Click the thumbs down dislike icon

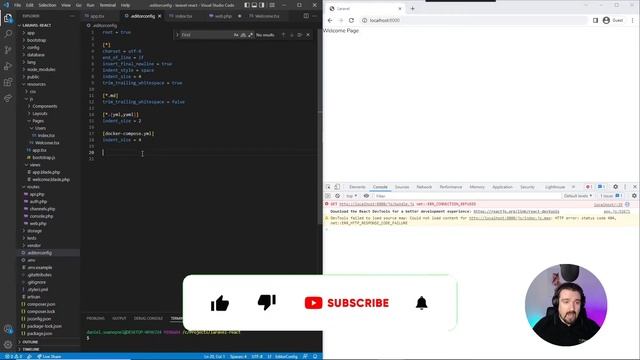(267, 302)
